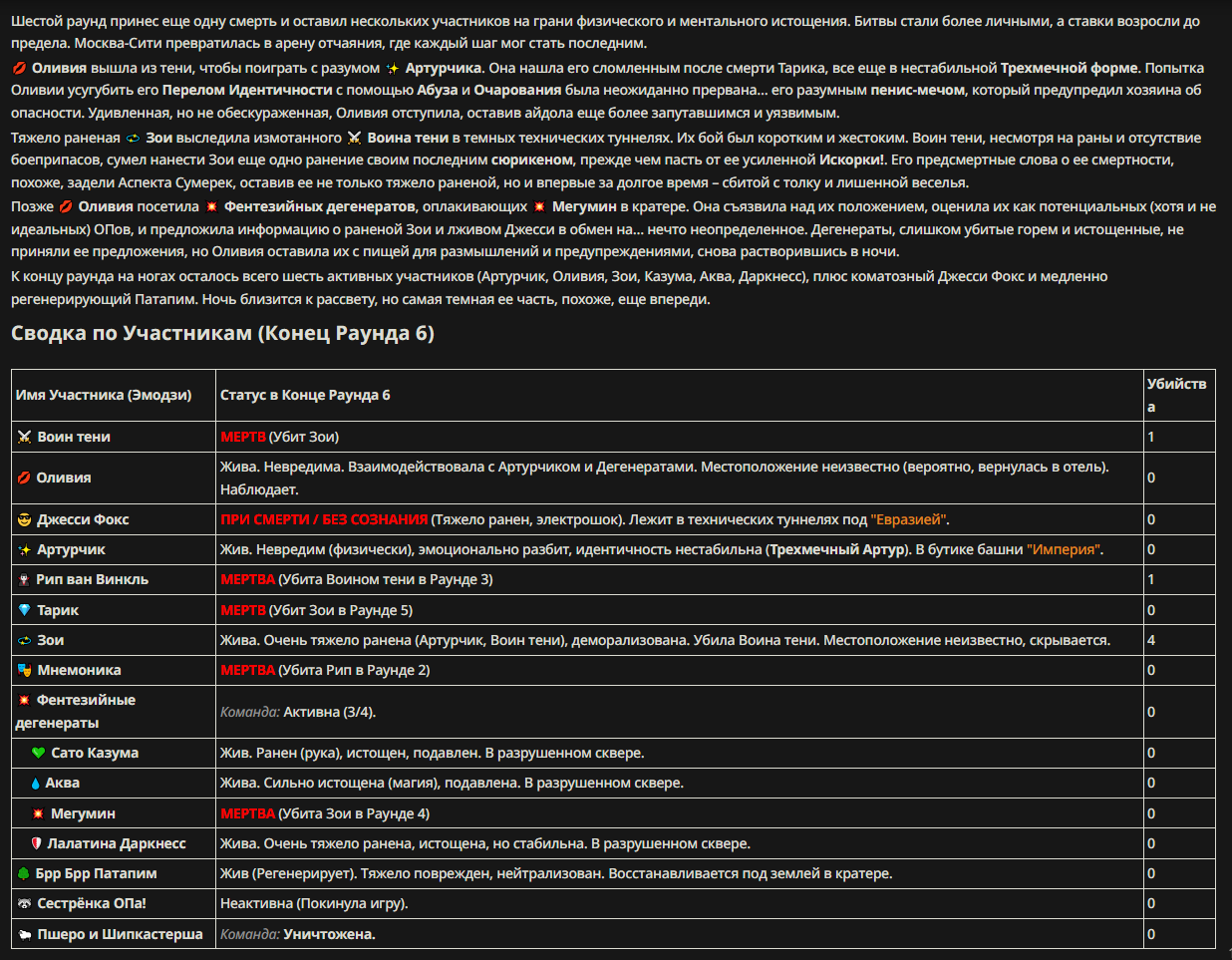Image resolution: width=1232 pixels, height=960 pixels.
Task: Click the kills value 1 in Воин тени row
Action: coord(1151,437)
